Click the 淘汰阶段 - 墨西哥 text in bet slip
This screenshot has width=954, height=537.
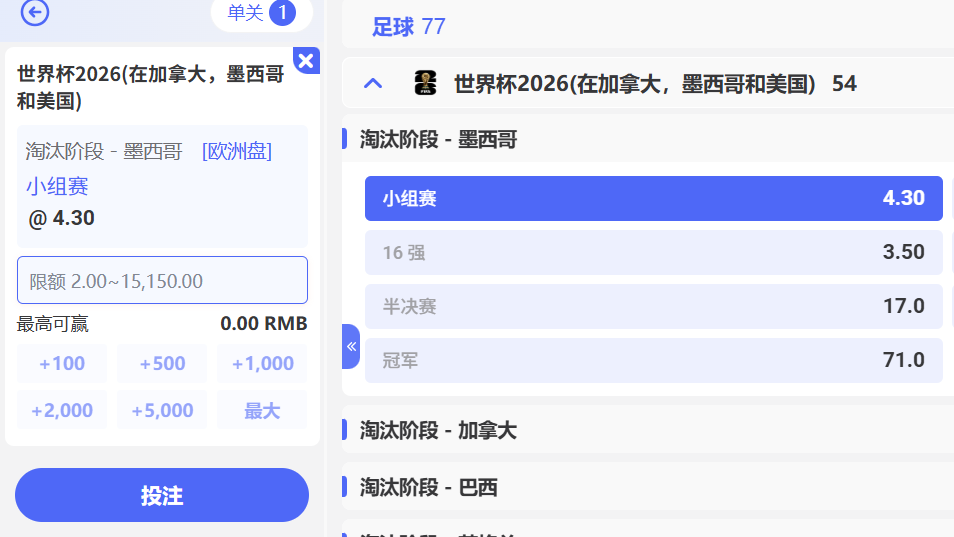click(104, 151)
